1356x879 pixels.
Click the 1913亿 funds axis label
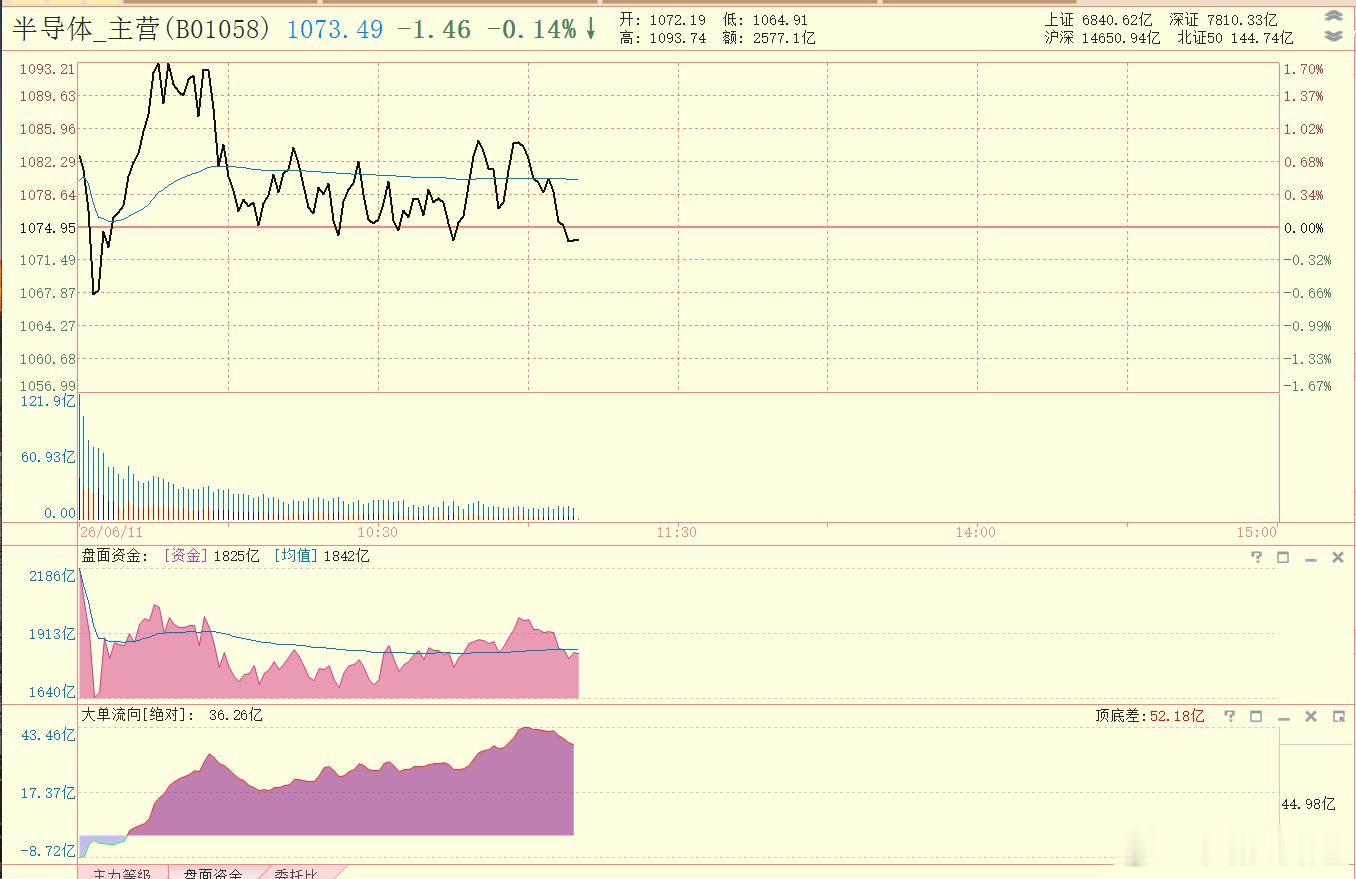52,634
